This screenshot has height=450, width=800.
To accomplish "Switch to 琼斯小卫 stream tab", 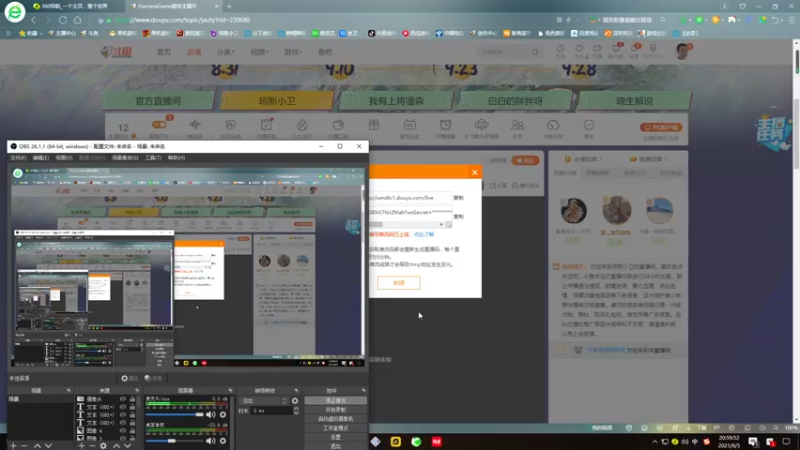I will pos(277,101).
